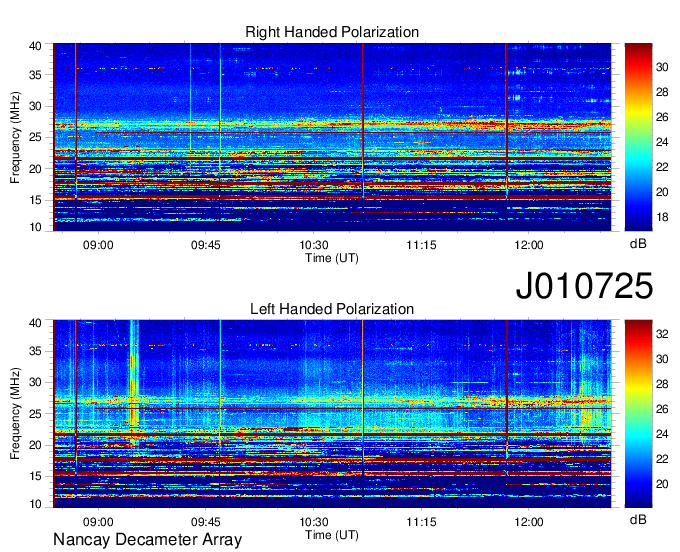Click the 28 value on top dB scale
The image size is (680, 552).
pos(662,92)
